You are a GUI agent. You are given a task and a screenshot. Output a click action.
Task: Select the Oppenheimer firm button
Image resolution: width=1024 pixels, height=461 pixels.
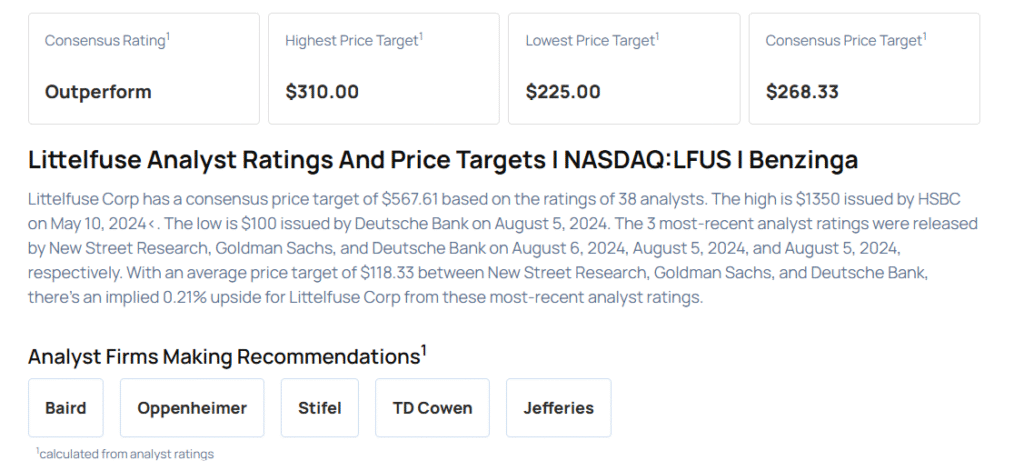192,408
